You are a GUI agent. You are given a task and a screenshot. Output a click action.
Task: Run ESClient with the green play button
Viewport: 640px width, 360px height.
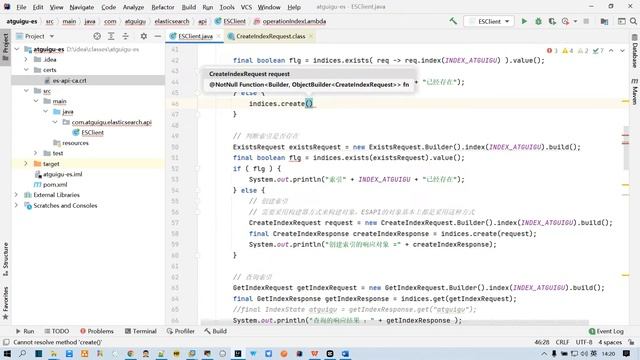tap(524, 21)
